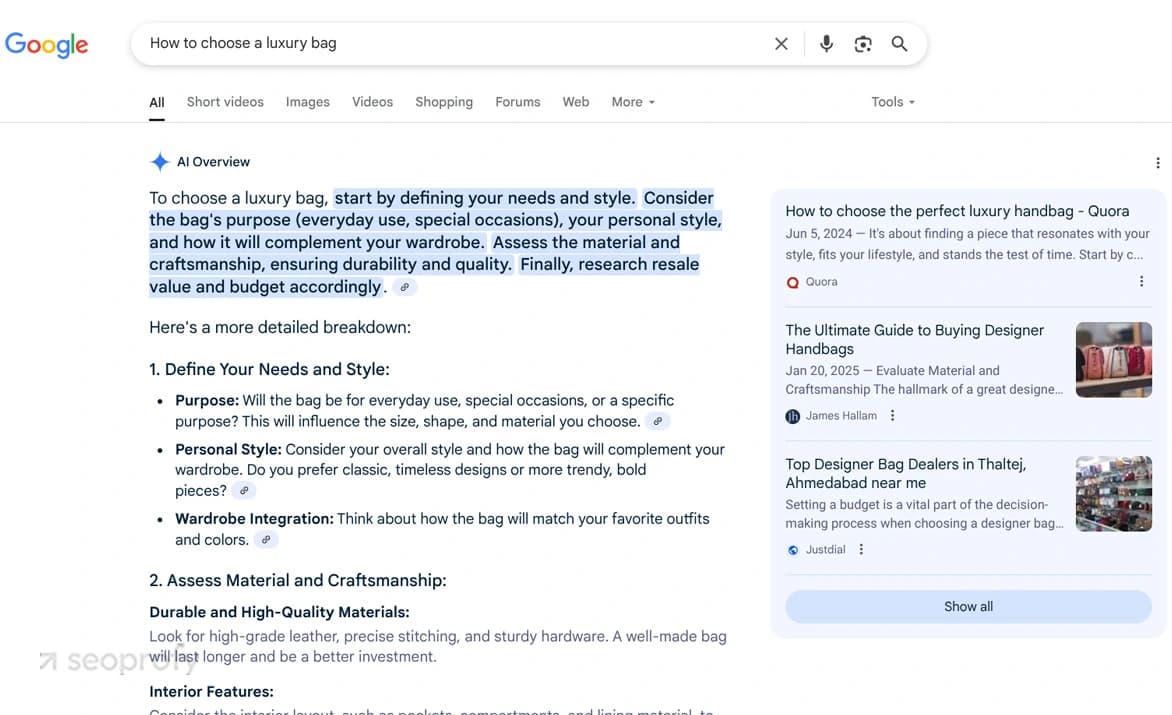The width and height of the screenshot is (1172, 715).
Task: Open the three-dot menu beside James Hallam
Action: click(892, 415)
